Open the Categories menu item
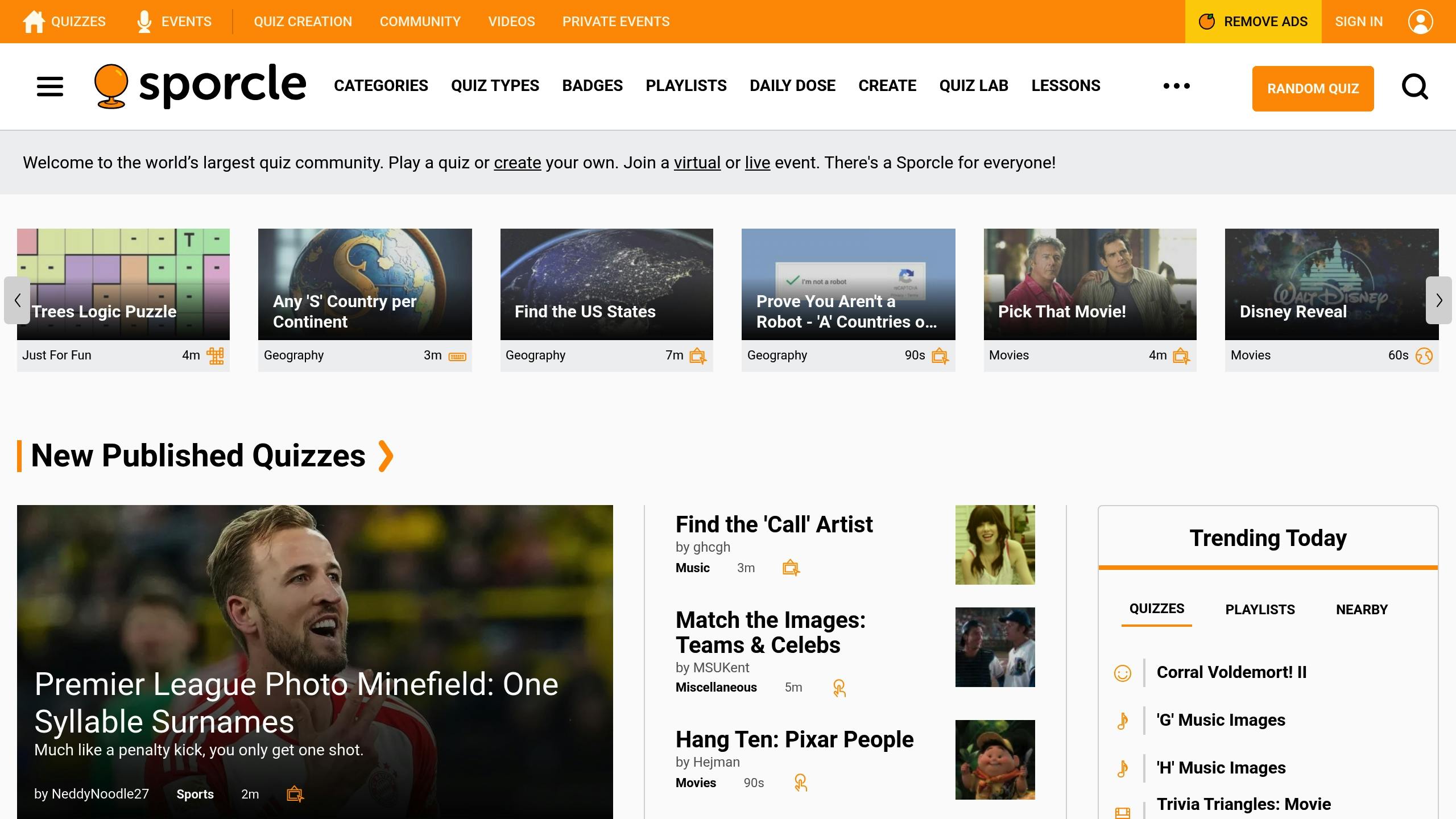The height and width of the screenshot is (819, 1456). click(380, 86)
